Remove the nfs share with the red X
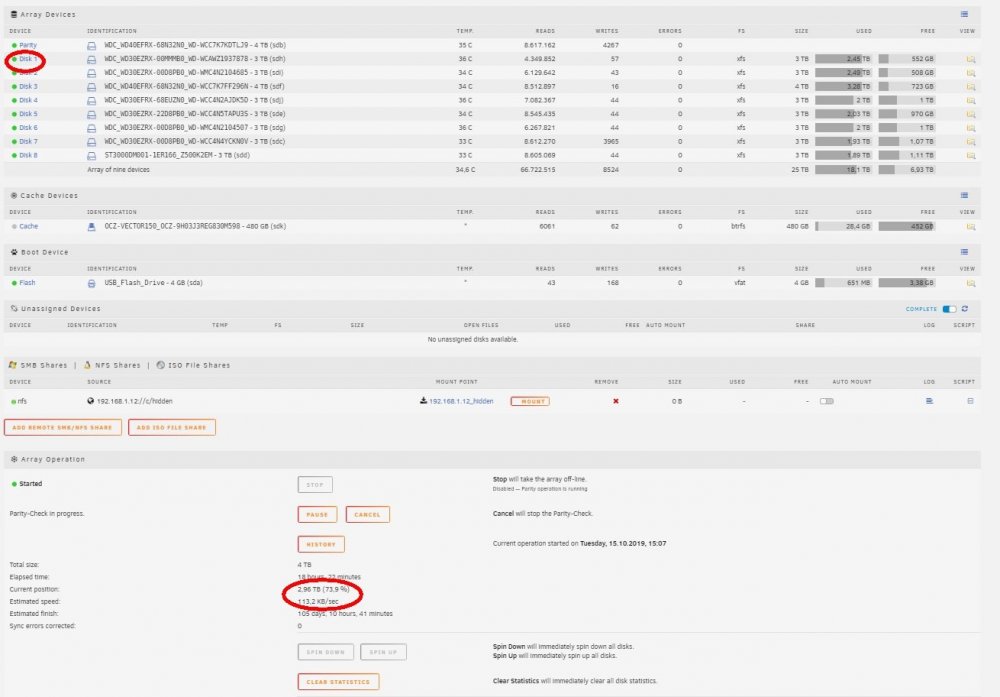1000x697 pixels. tap(615, 401)
